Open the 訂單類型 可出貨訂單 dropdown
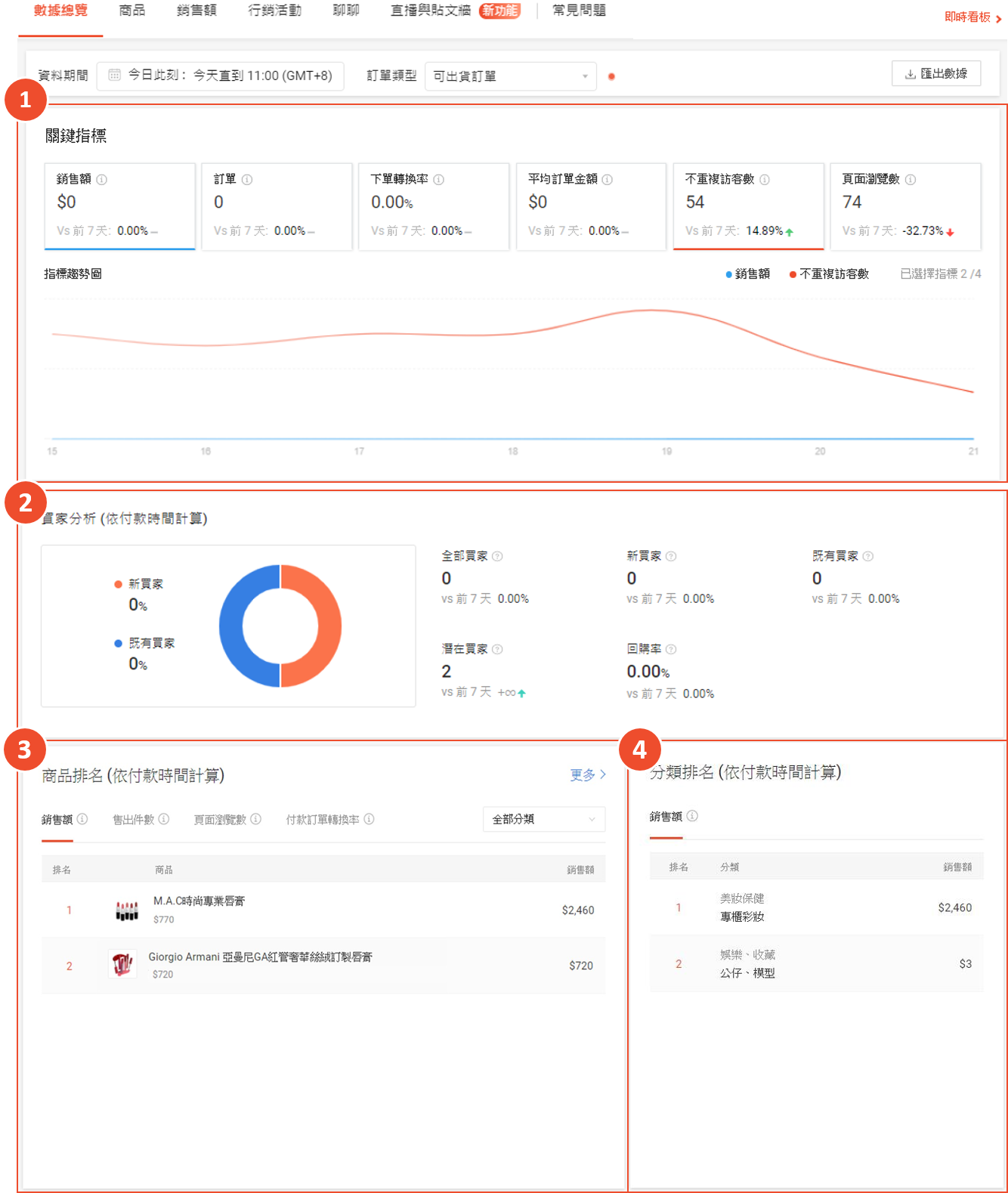The image size is (1008, 1193). (x=510, y=76)
